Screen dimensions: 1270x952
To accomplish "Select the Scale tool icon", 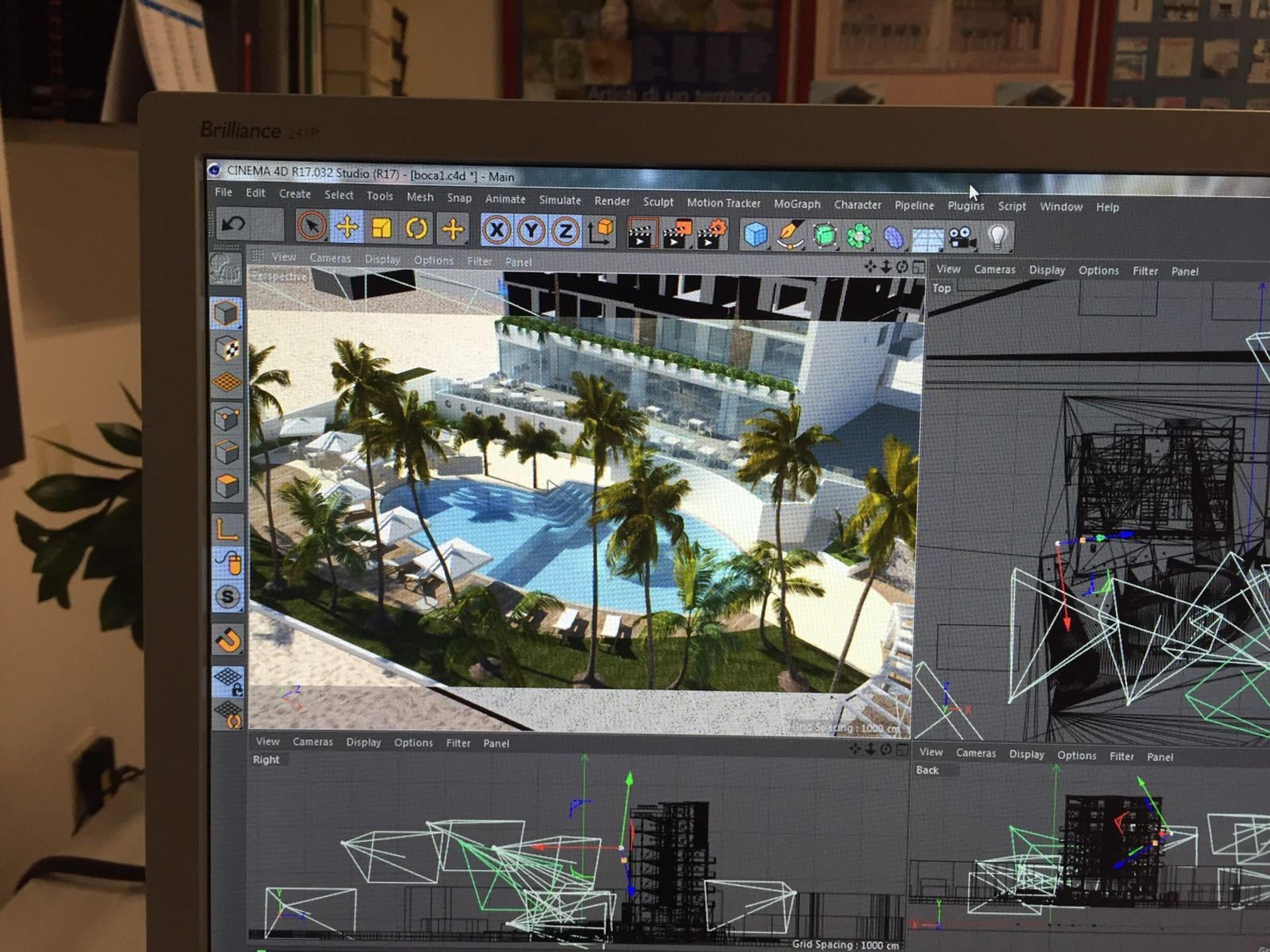I will [381, 228].
